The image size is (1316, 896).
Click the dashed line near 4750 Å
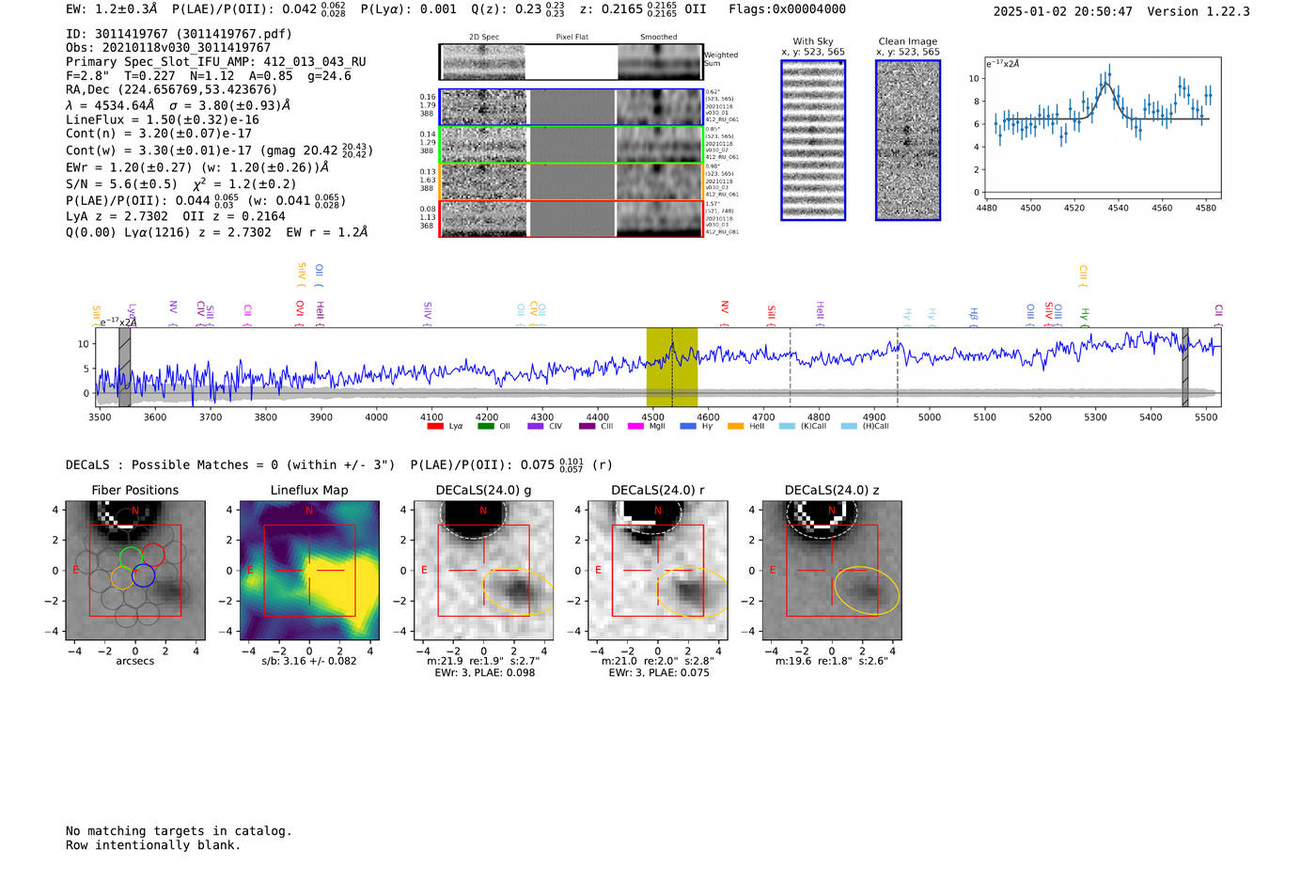pyautogui.click(x=790, y=368)
